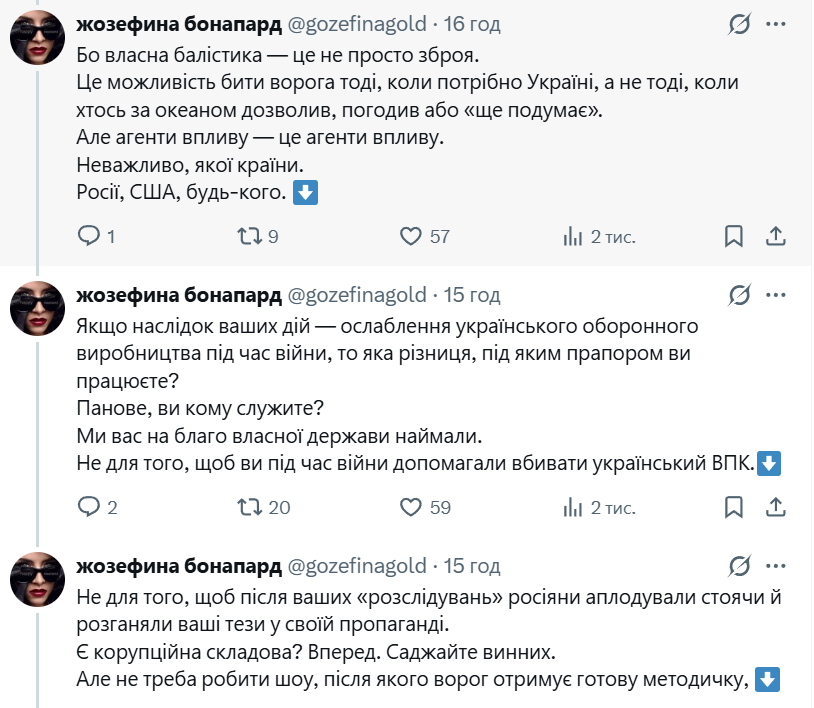The width and height of the screenshot is (814, 708).
Task: Share the second tweet
Action: tap(775, 507)
